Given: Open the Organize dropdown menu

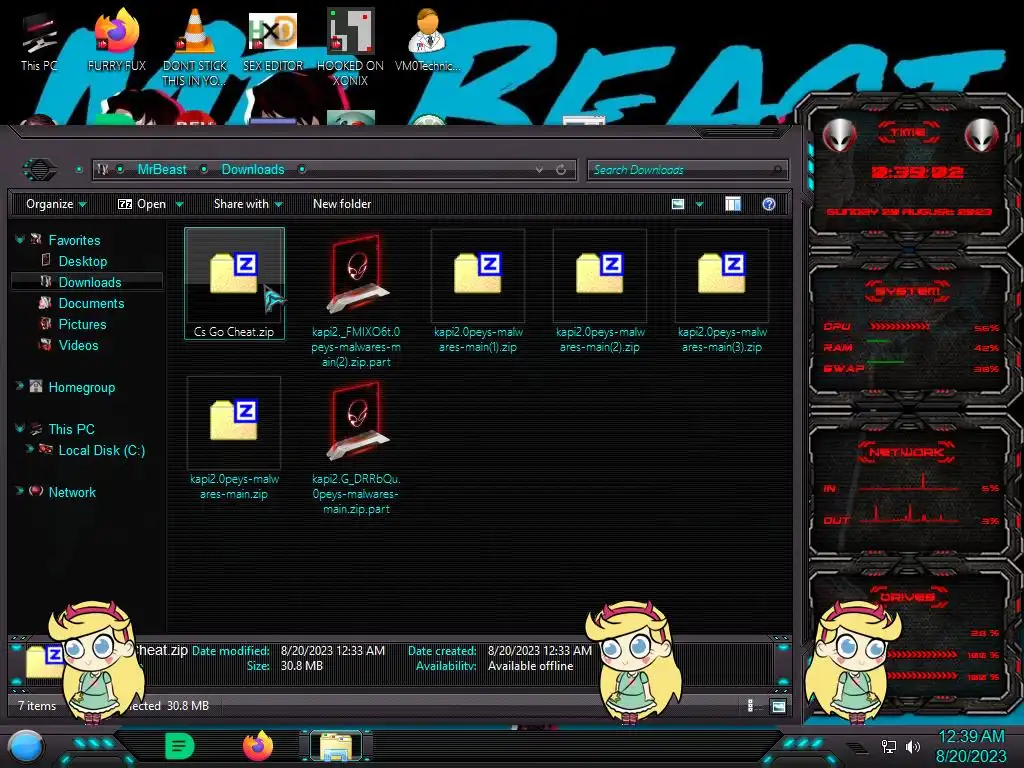Looking at the screenshot, I should [x=56, y=204].
